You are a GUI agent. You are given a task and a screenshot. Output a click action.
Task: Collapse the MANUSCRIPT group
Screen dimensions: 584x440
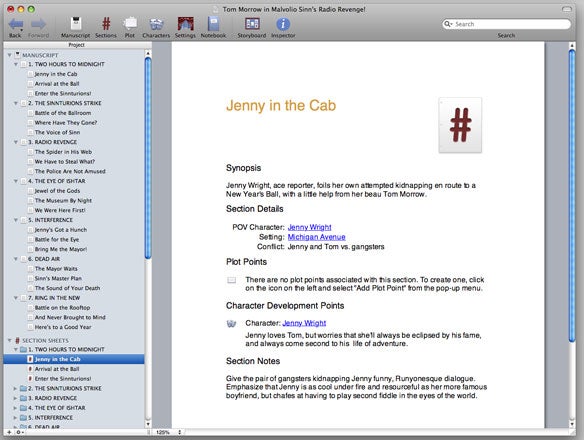coord(9,55)
